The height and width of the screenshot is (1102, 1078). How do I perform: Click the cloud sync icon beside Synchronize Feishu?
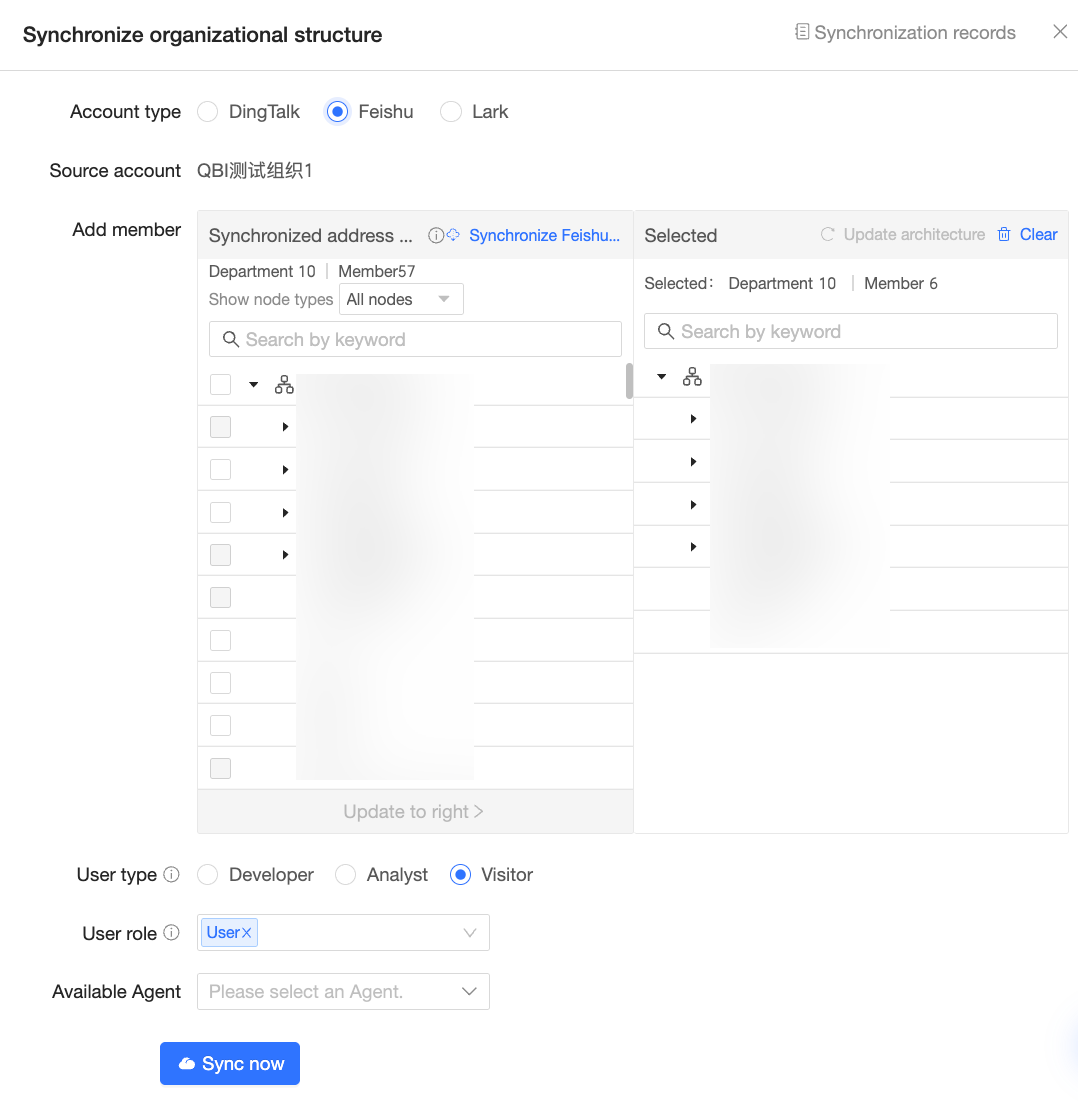(x=453, y=235)
